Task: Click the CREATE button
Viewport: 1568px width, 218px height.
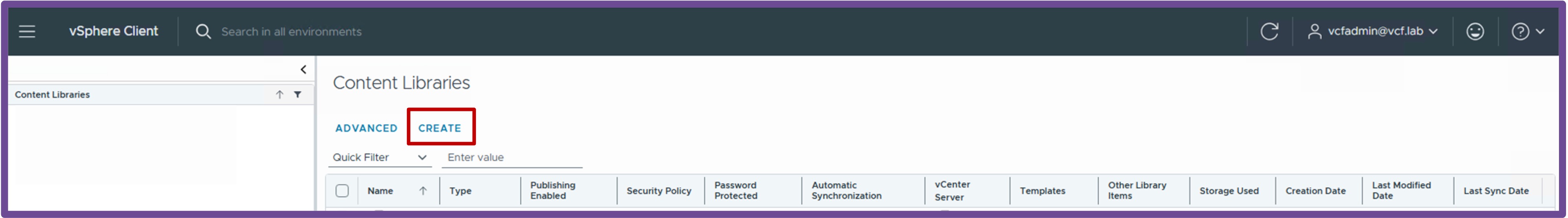Action: pos(440,128)
